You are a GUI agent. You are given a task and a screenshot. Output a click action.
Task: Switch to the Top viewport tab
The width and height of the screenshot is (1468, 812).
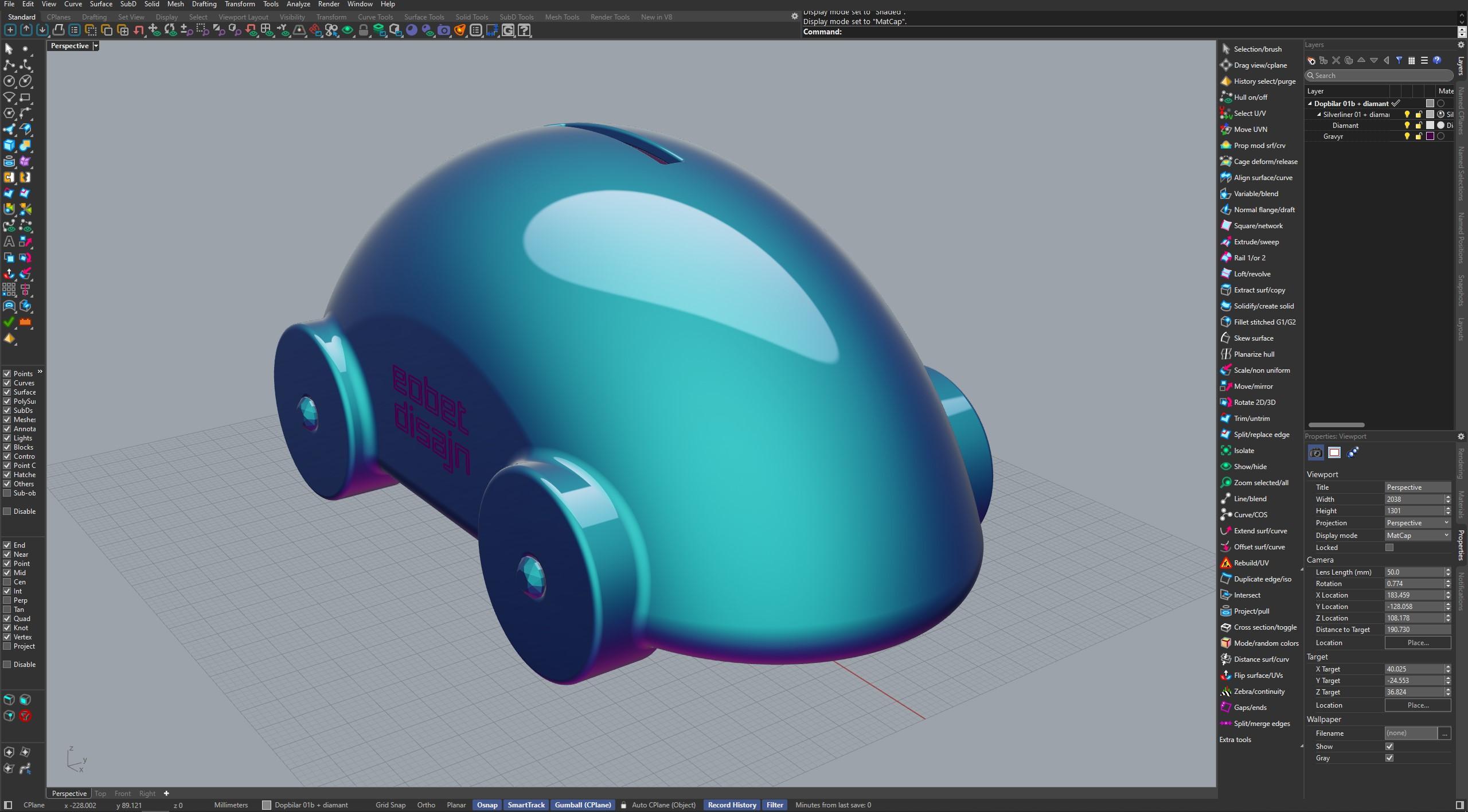100,794
